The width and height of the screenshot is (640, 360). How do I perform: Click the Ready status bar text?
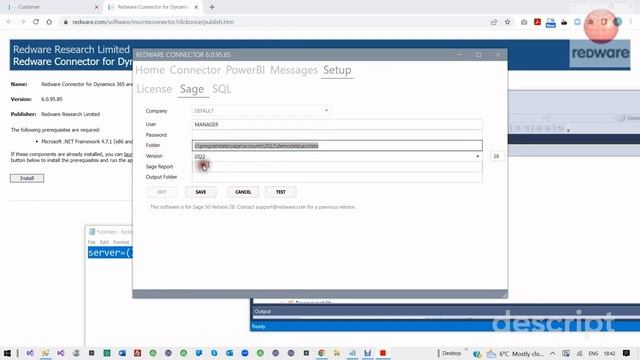click(x=259, y=327)
